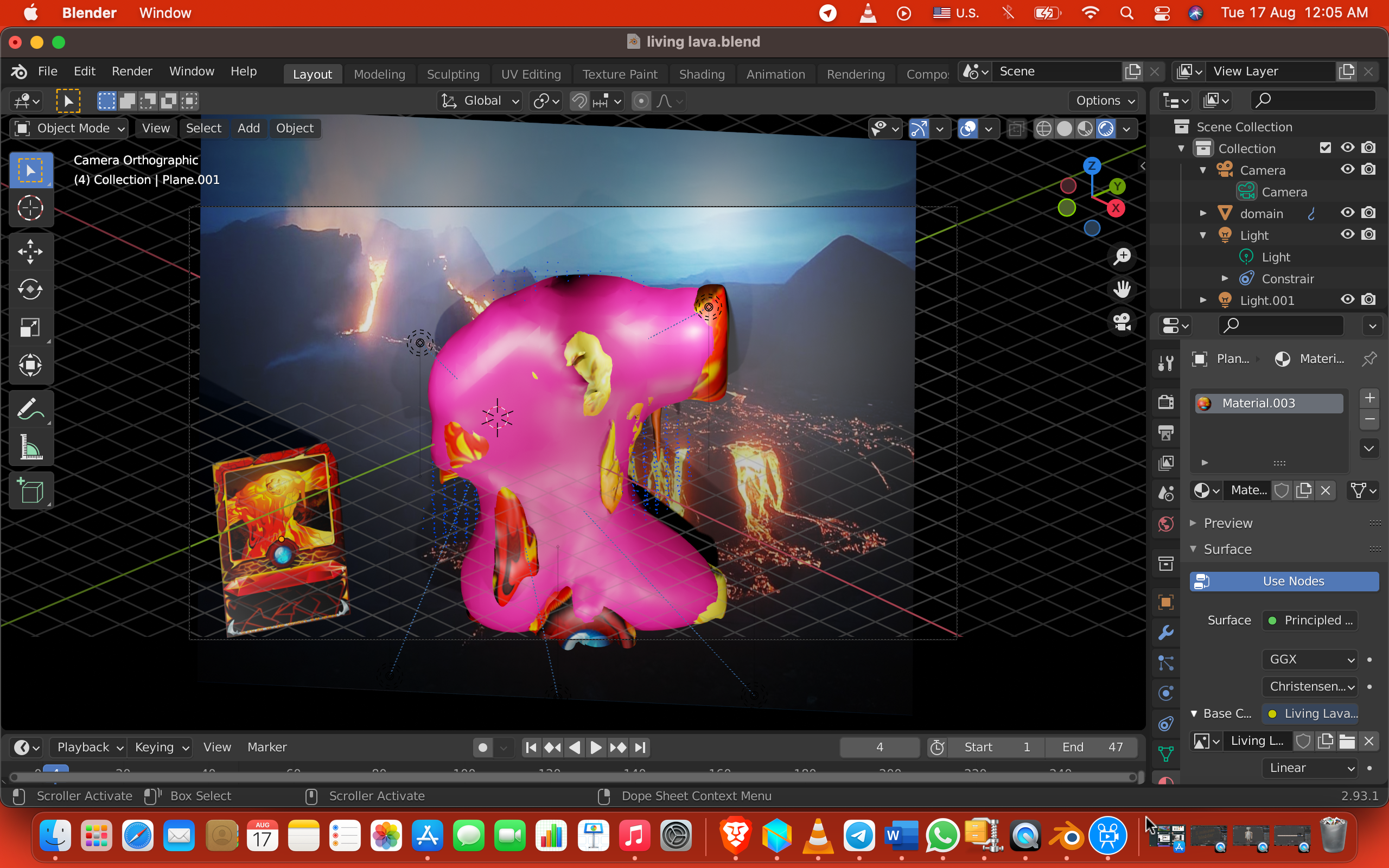
Task: Switch to solid viewport shading
Action: tap(1064, 129)
